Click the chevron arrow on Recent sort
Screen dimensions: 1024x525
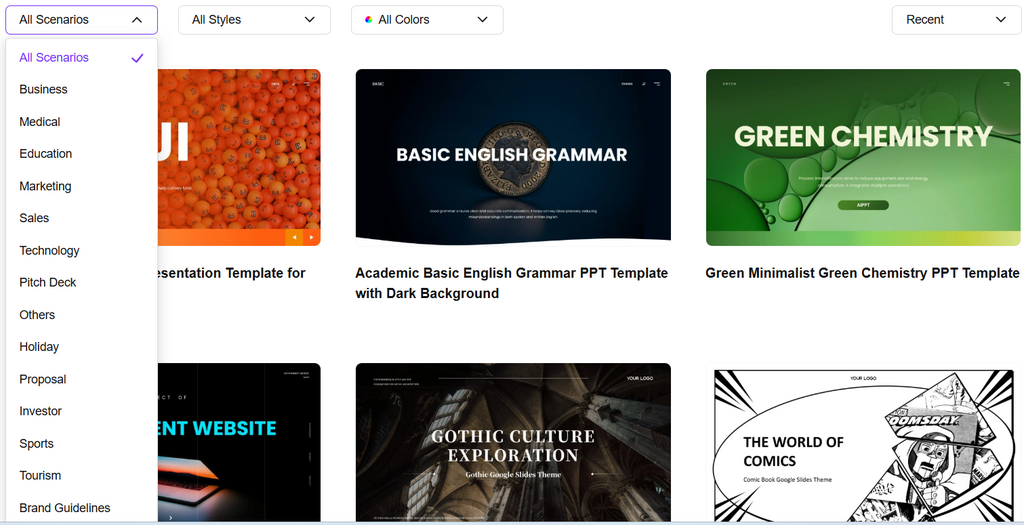(1001, 20)
